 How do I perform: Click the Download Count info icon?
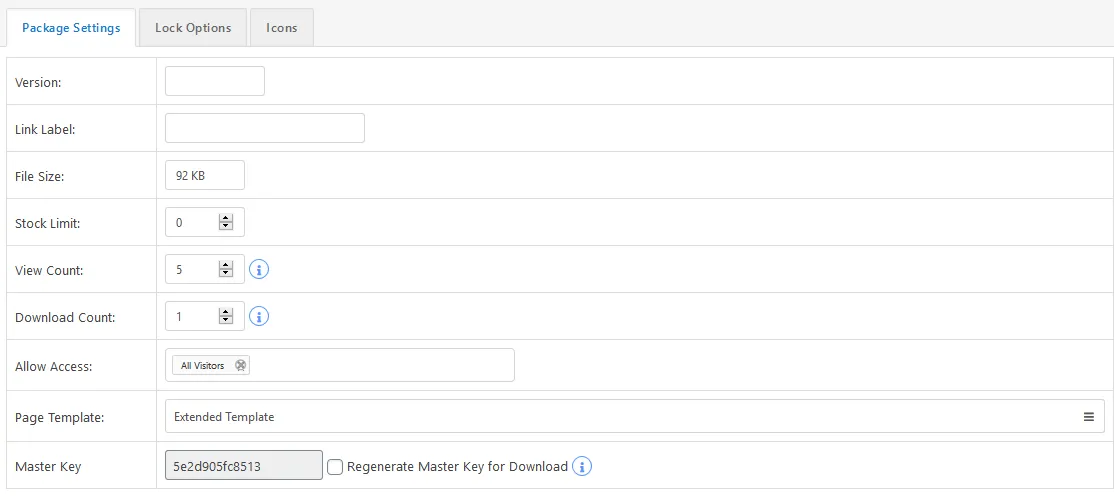(x=259, y=317)
